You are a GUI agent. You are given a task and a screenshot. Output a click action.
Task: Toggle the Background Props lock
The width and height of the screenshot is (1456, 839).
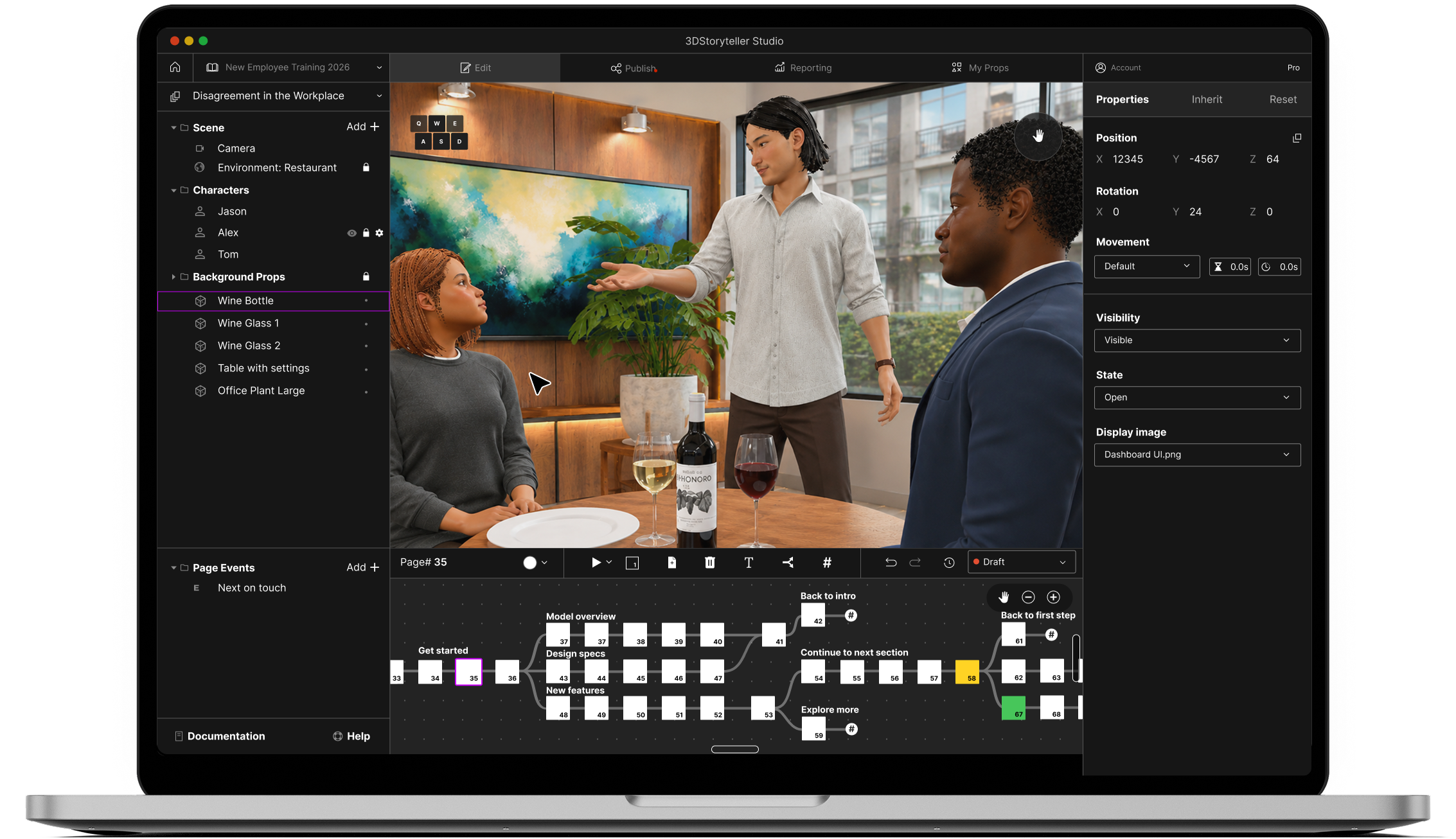pos(366,277)
